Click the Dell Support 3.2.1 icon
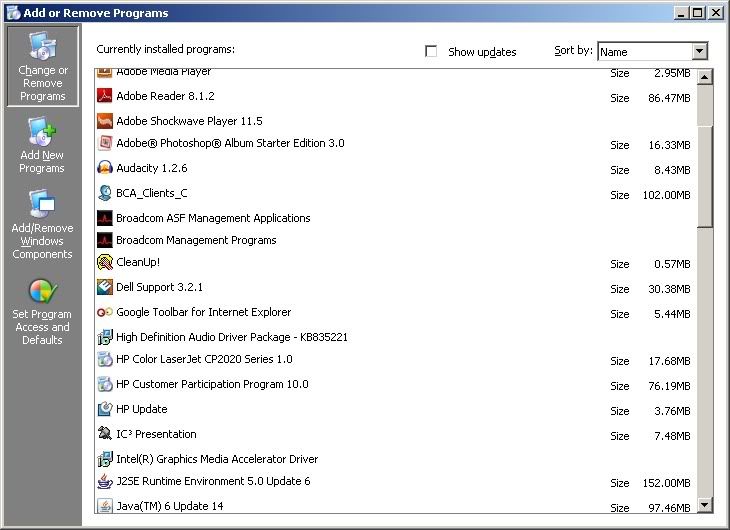The width and height of the screenshot is (730, 530). pyautogui.click(x=105, y=287)
